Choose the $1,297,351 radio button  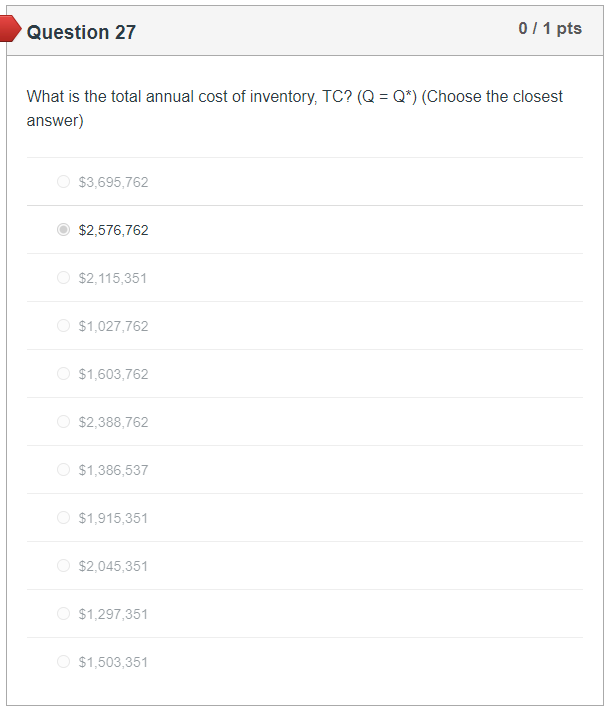coord(64,614)
